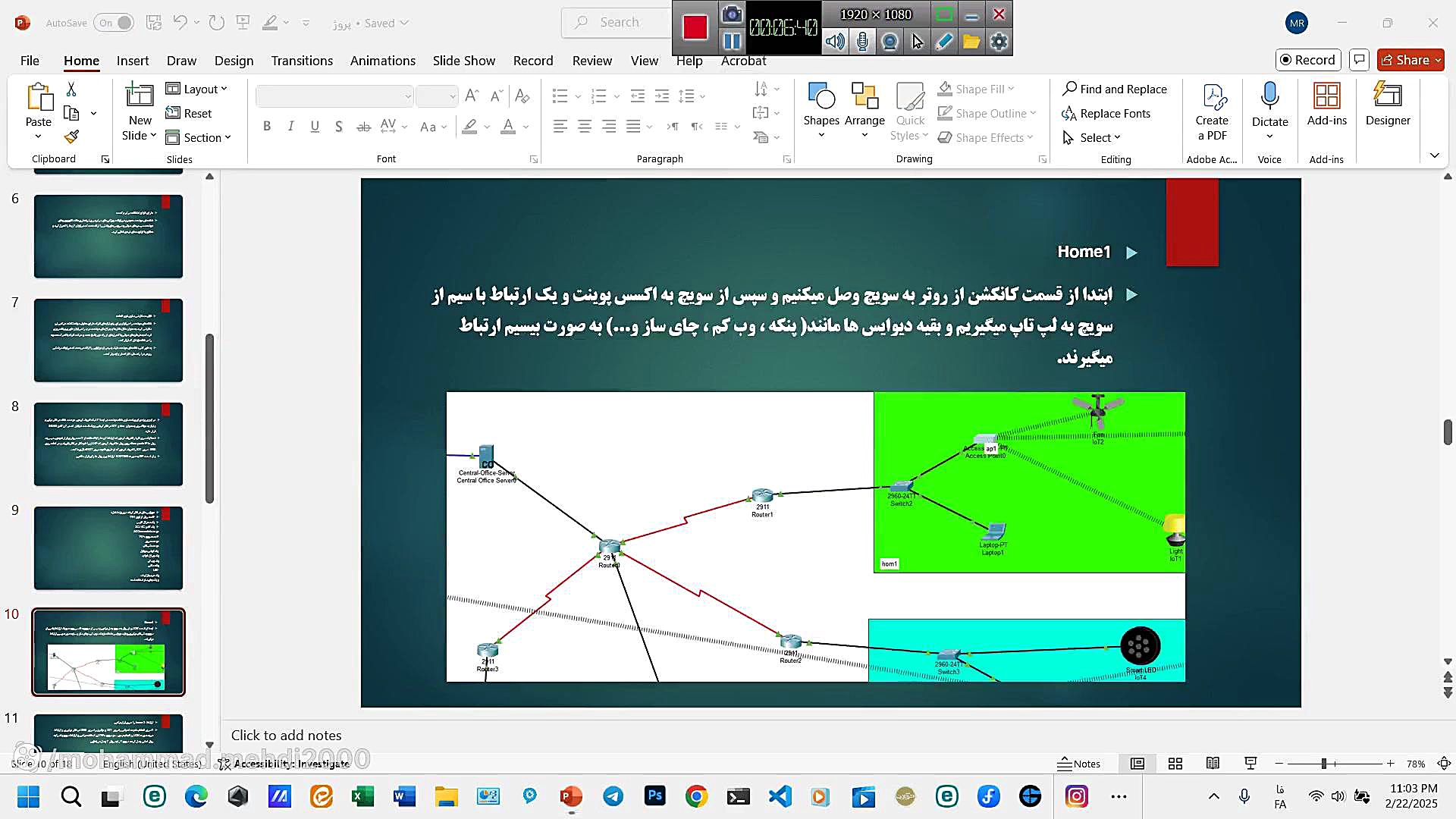
Task: Open the font color picker arrow
Action: point(526,127)
